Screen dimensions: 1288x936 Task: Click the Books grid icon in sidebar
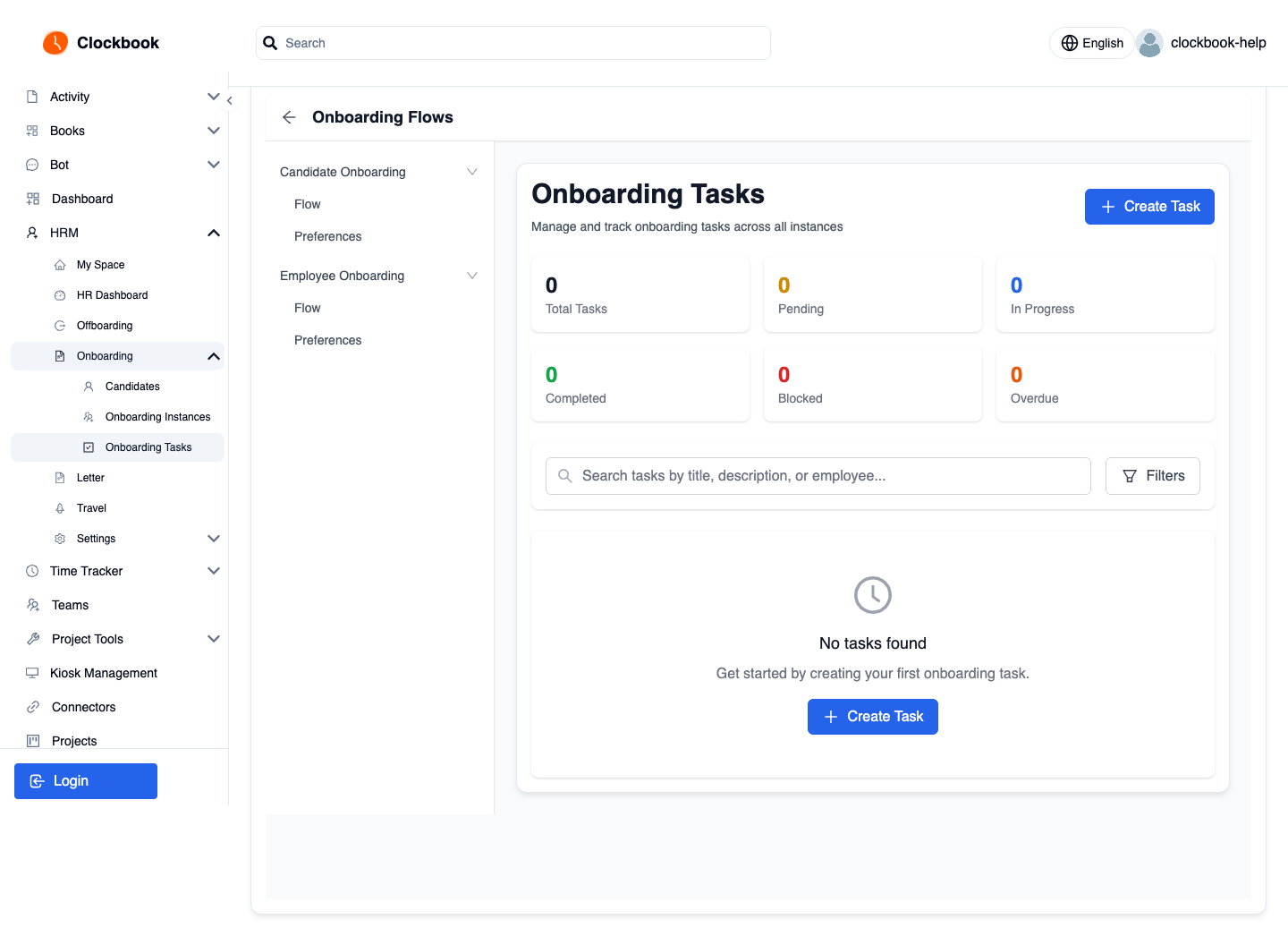coord(32,131)
